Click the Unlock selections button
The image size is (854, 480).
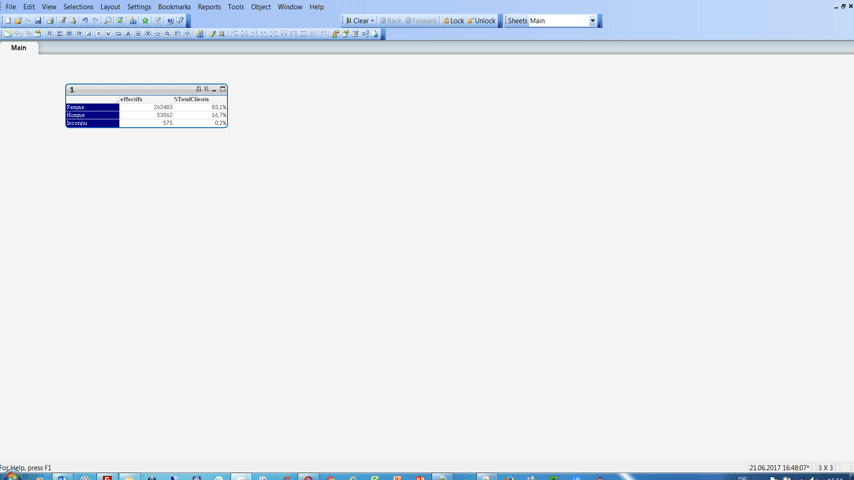[x=481, y=21]
